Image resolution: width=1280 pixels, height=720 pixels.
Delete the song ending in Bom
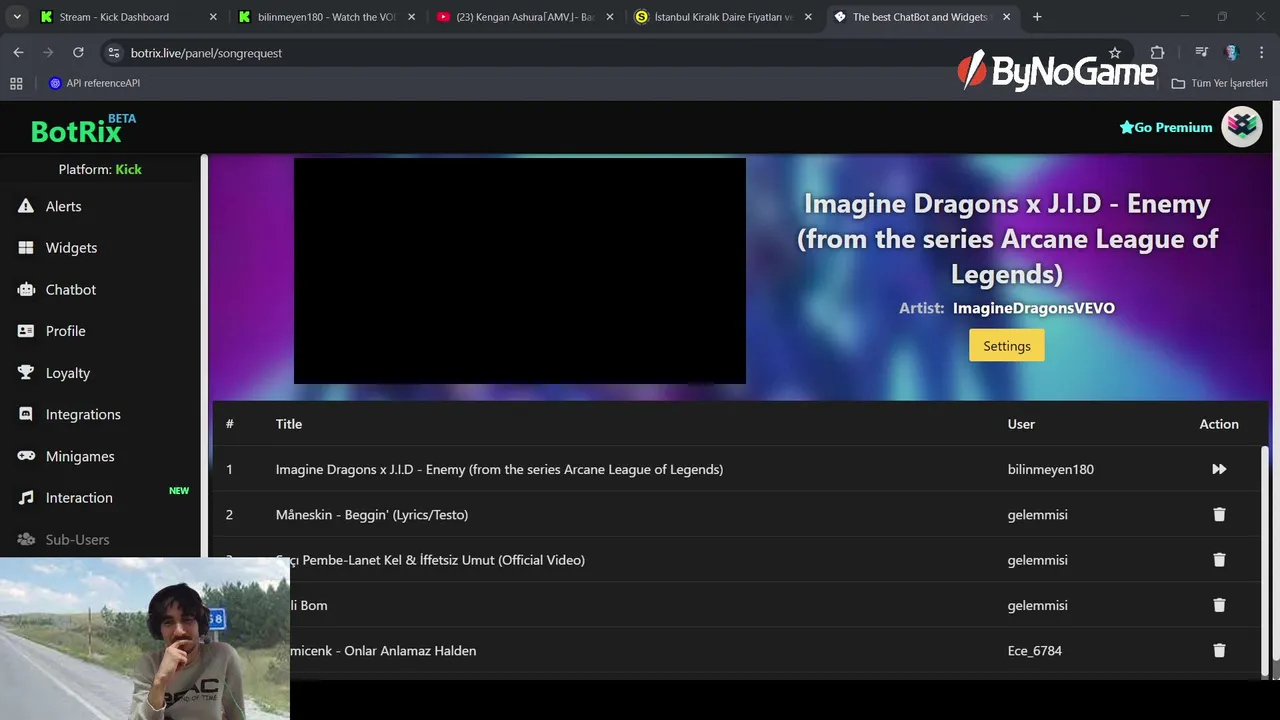[x=1219, y=605]
